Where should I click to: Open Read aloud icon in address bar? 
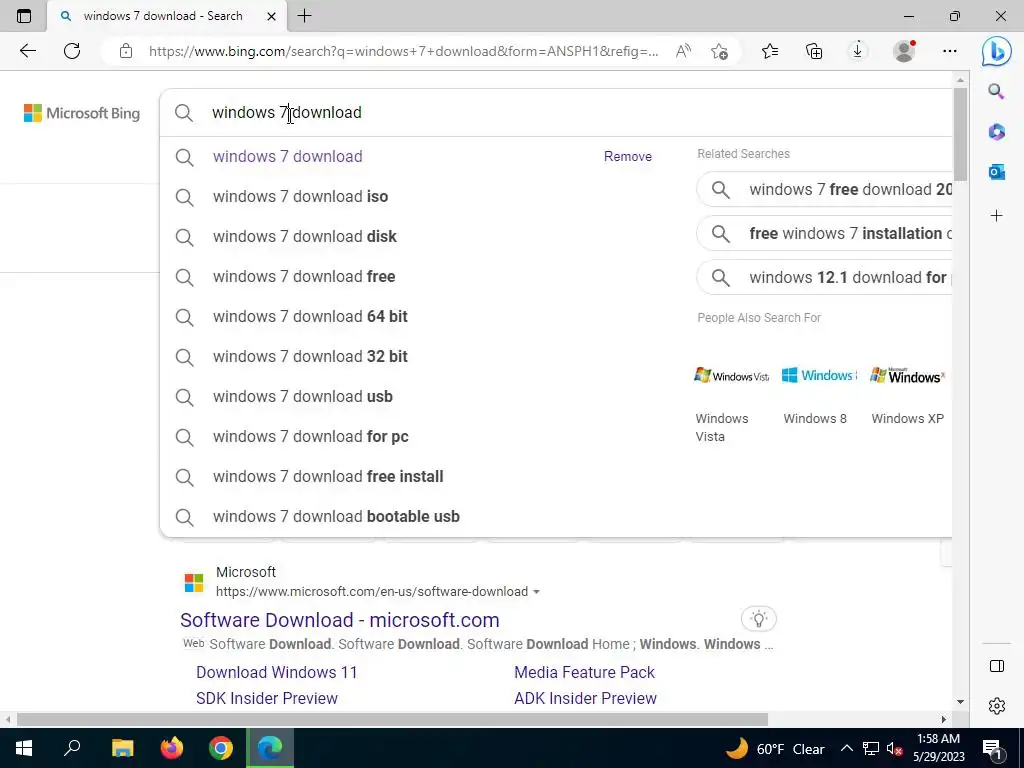point(683,51)
